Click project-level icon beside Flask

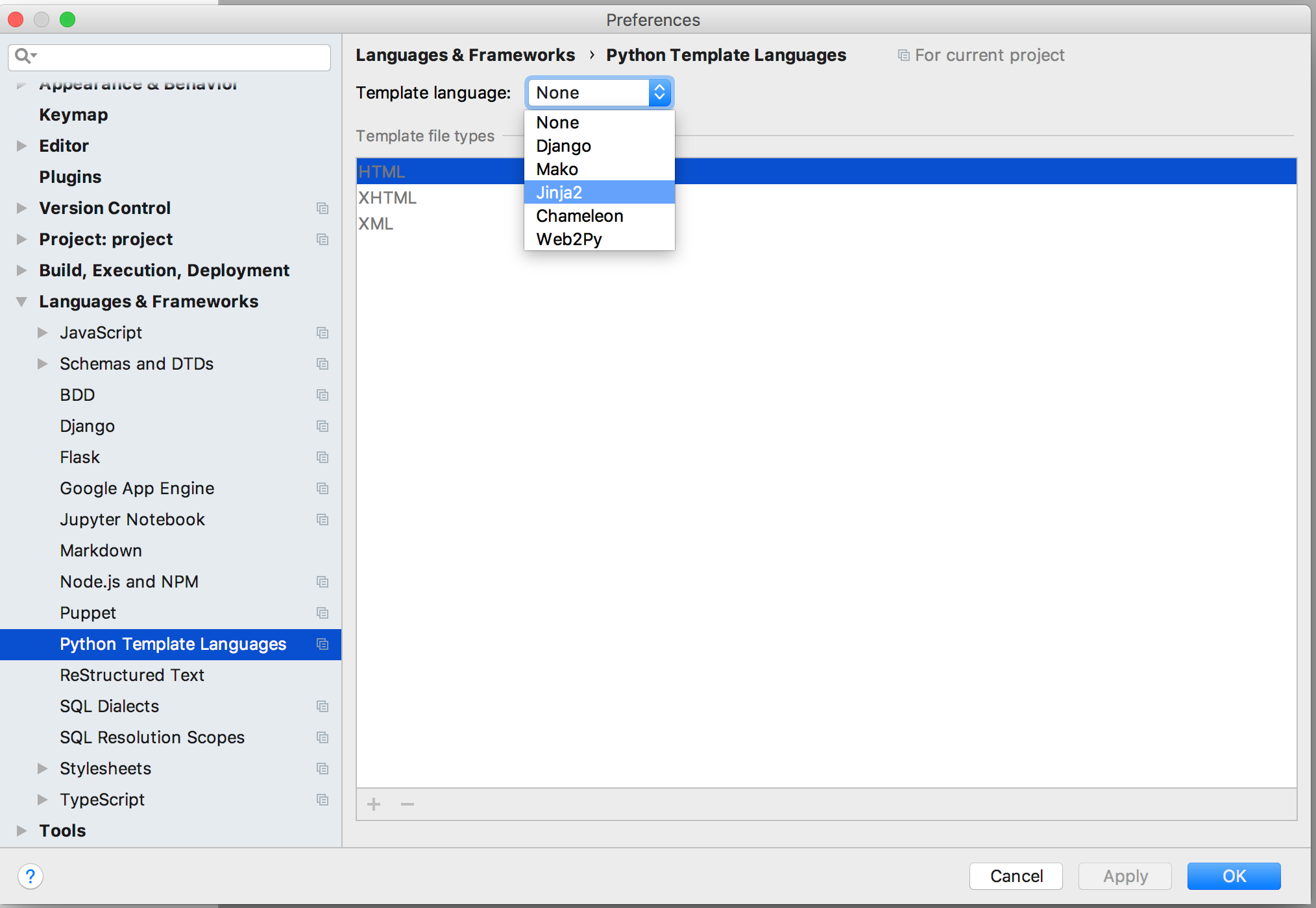[x=323, y=457]
